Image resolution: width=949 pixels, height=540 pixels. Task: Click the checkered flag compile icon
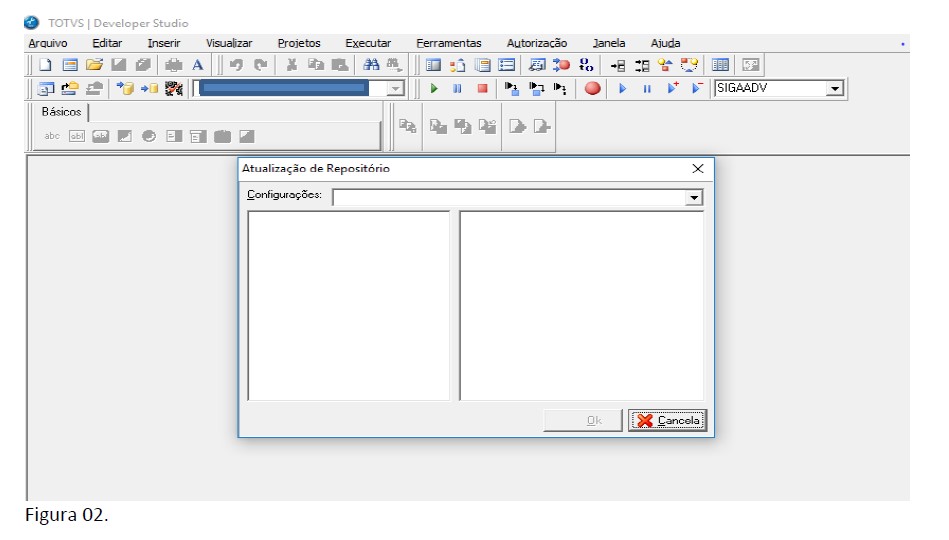[174, 88]
